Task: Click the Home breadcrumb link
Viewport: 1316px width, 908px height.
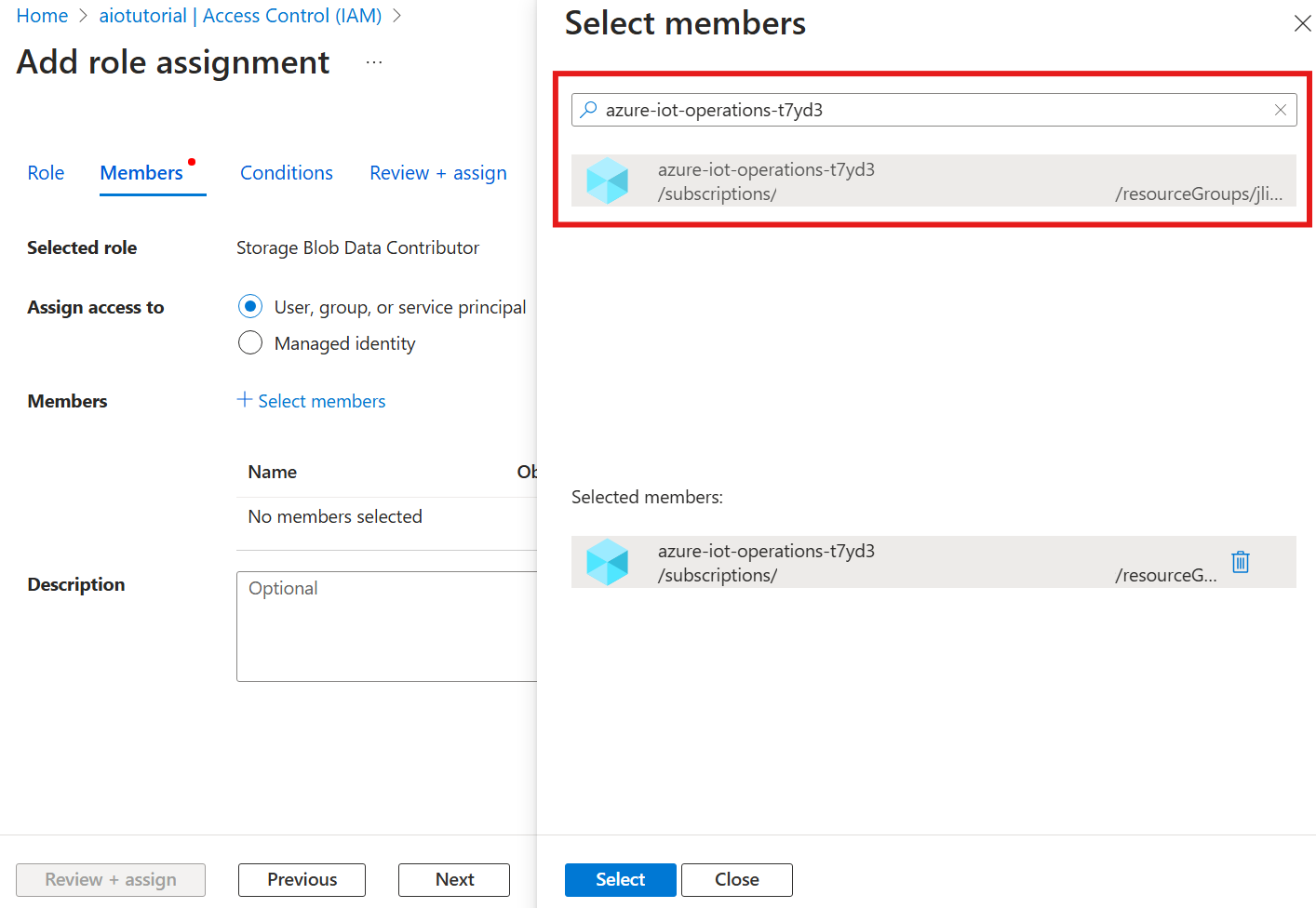Action: (42, 16)
